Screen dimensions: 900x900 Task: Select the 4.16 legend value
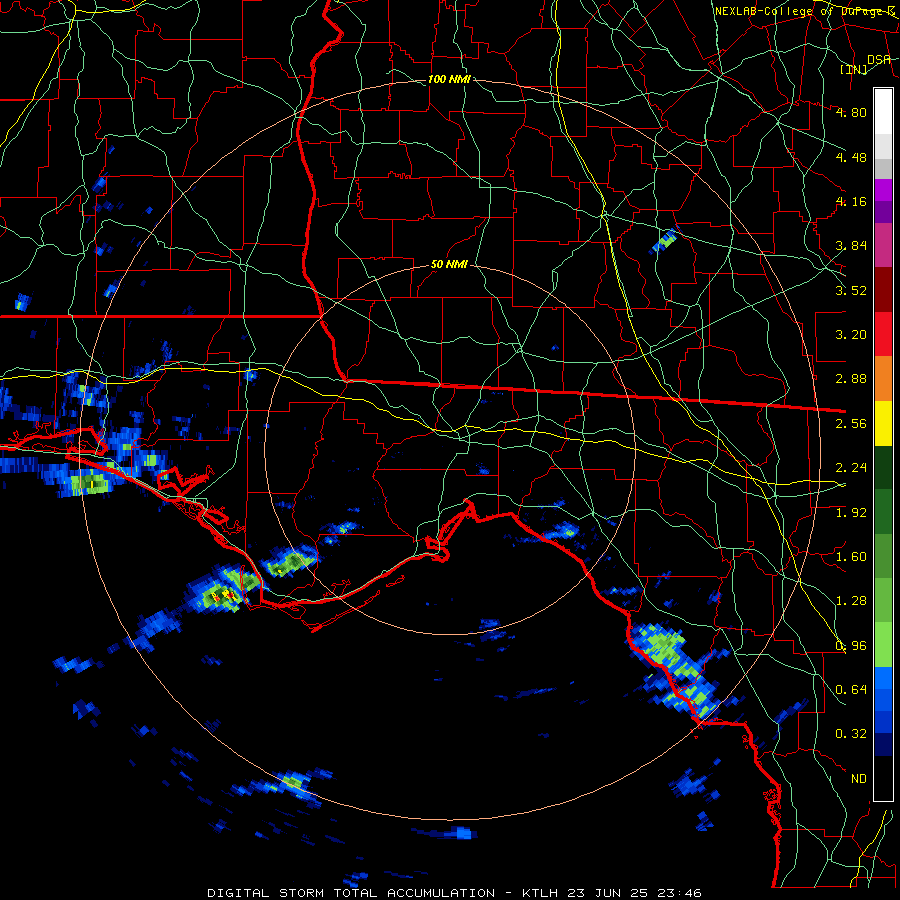pos(851,201)
